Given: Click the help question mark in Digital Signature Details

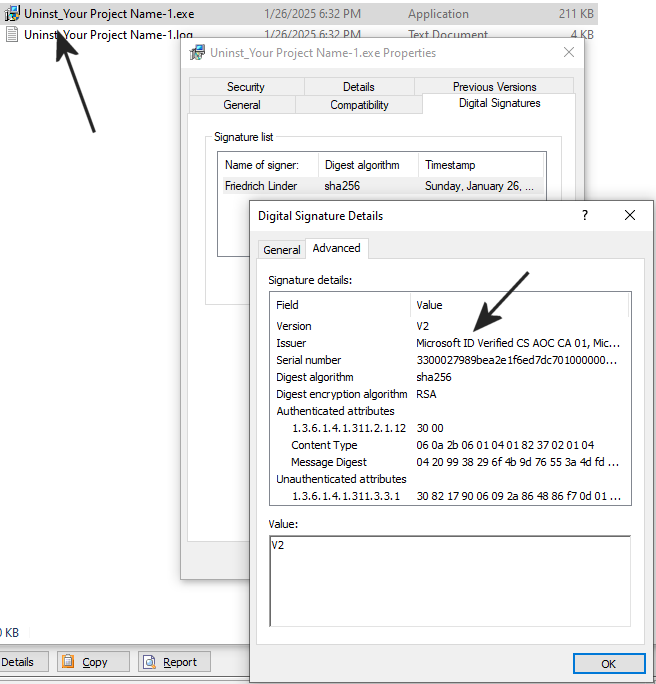Looking at the screenshot, I should click(585, 215).
